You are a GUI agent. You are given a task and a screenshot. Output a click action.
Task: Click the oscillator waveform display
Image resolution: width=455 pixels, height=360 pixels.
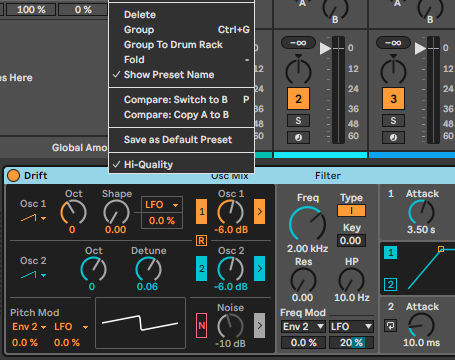coord(140,323)
